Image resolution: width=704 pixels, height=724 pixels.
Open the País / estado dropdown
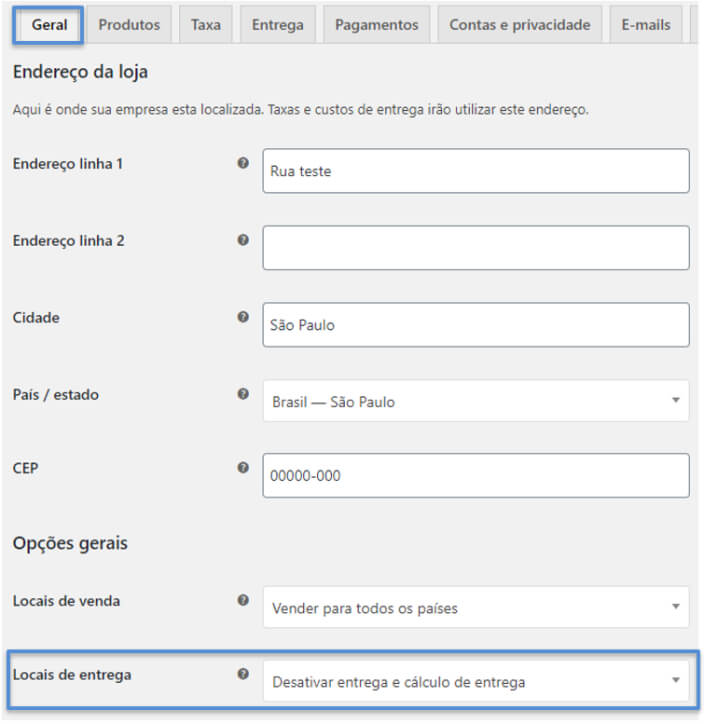coord(475,401)
